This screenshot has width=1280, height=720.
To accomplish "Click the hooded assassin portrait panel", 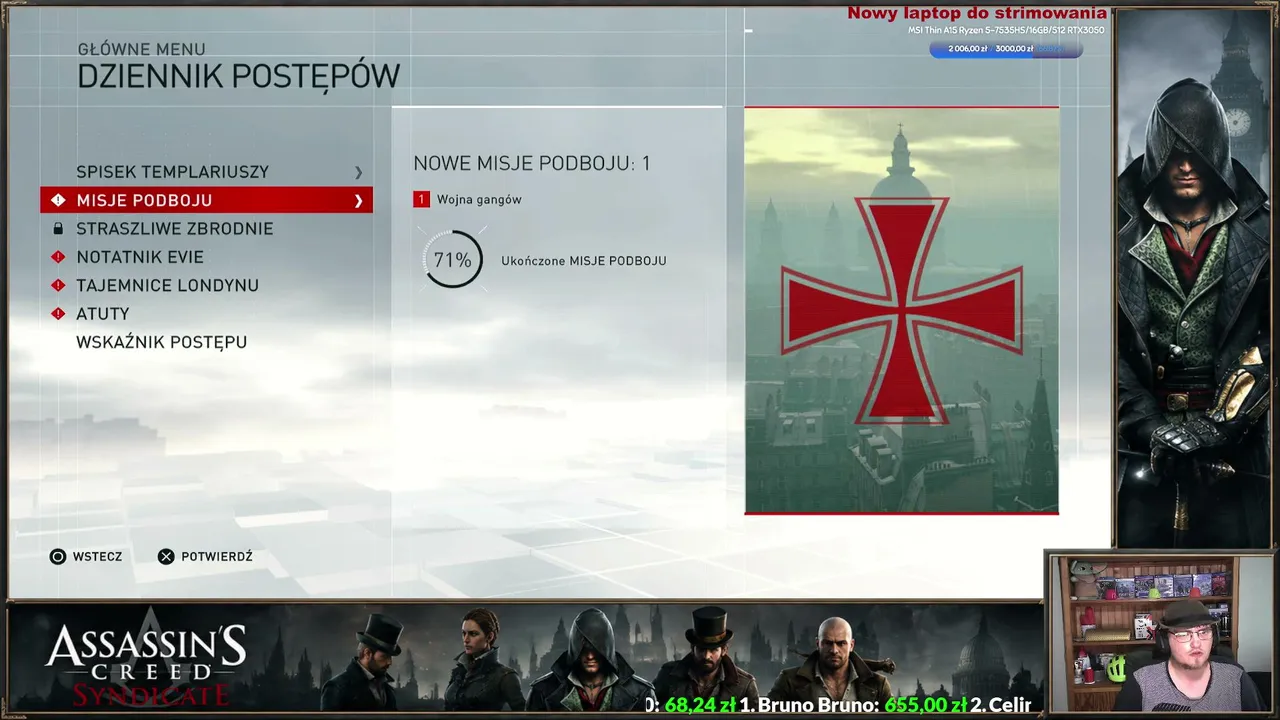I will [1192, 278].
